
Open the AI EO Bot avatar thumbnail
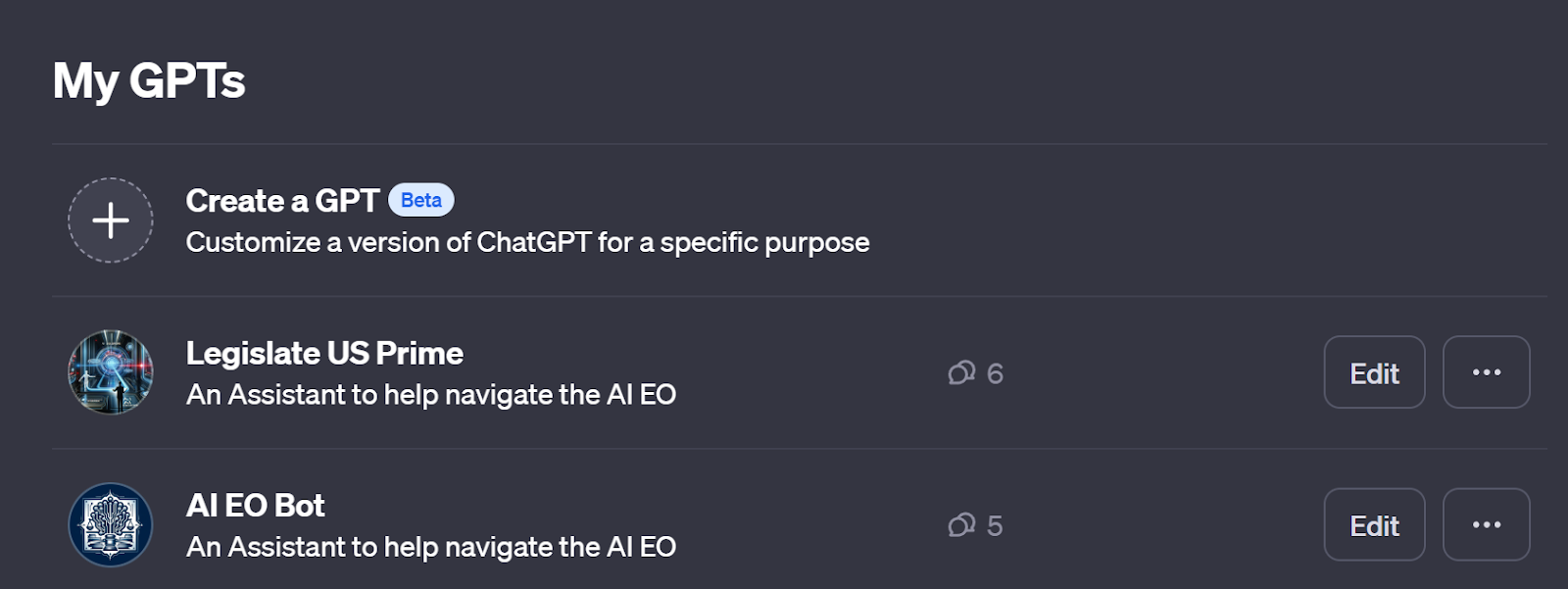[x=111, y=524]
